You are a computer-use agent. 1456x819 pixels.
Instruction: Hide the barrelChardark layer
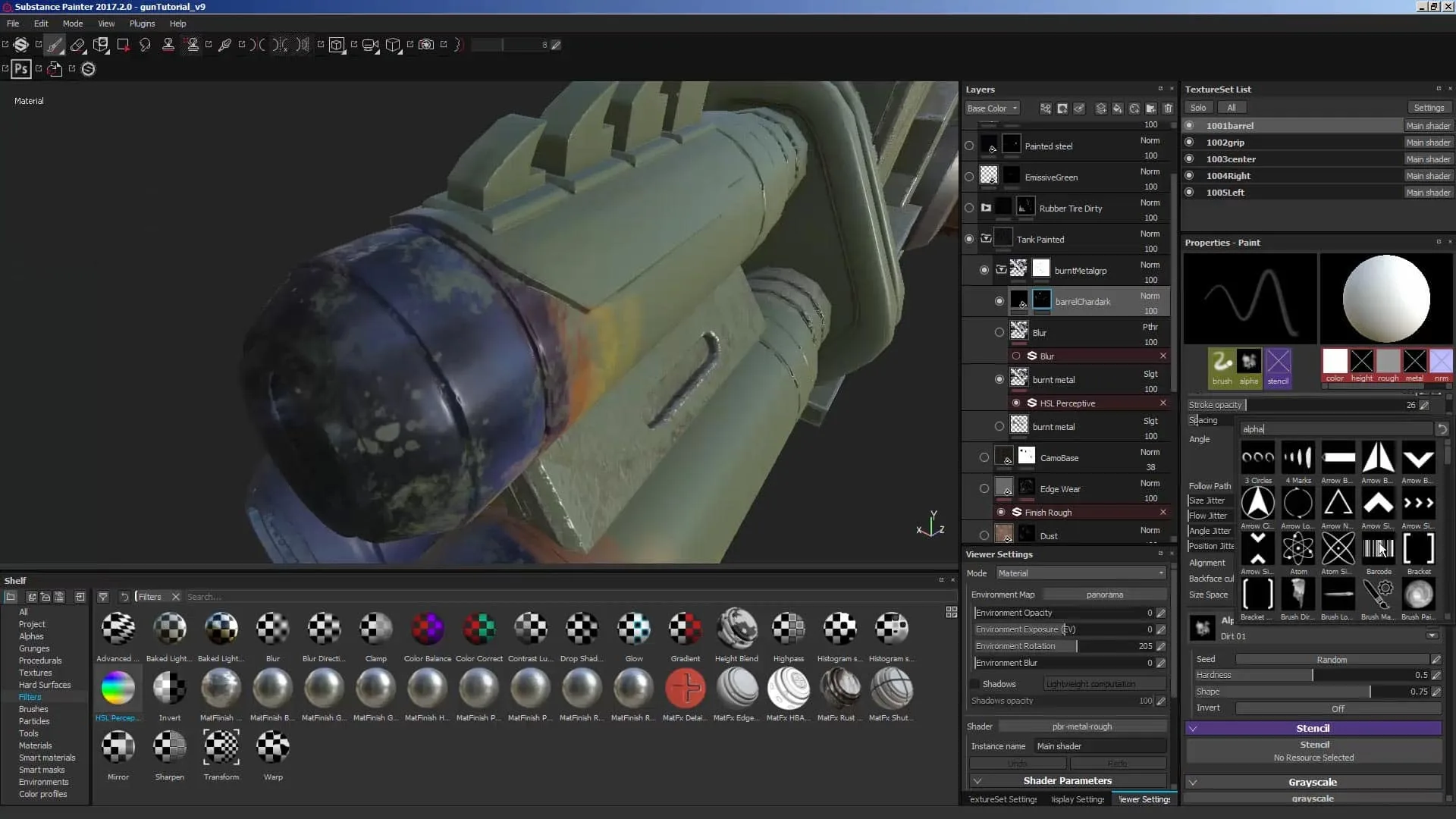tap(999, 301)
